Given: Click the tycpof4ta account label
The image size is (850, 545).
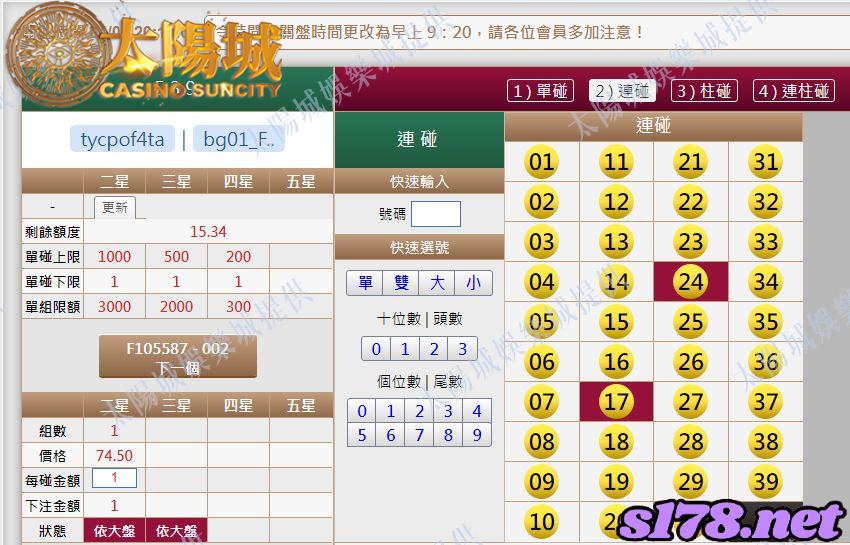Looking at the screenshot, I should click(x=123, y=139).
